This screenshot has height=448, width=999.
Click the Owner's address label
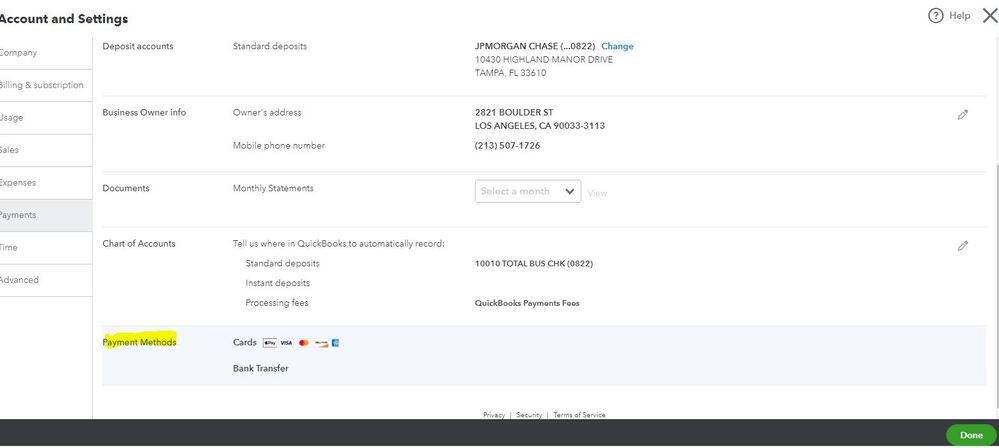tap(267, 112)
